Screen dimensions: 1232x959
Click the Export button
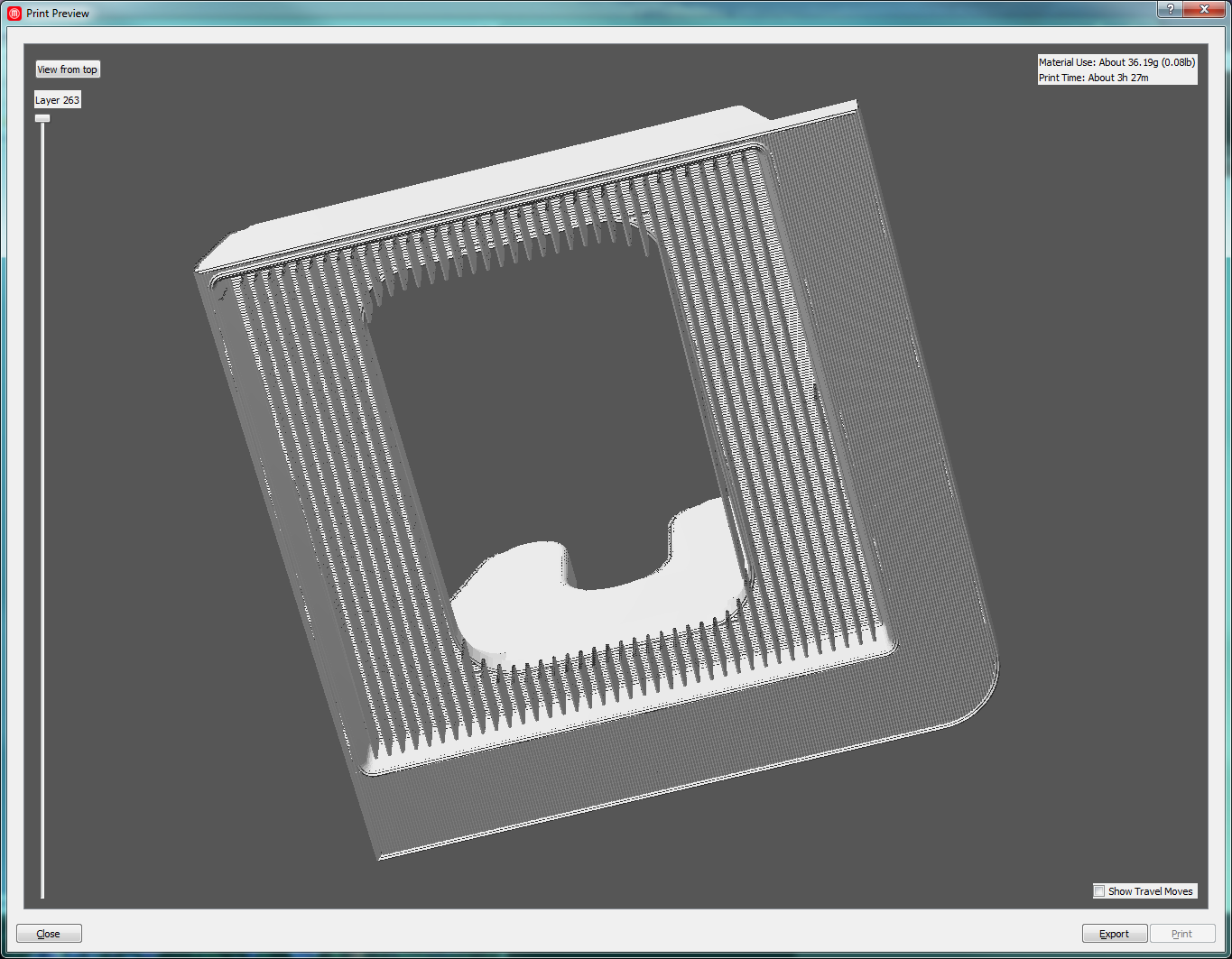click(x=1114, y=934)
